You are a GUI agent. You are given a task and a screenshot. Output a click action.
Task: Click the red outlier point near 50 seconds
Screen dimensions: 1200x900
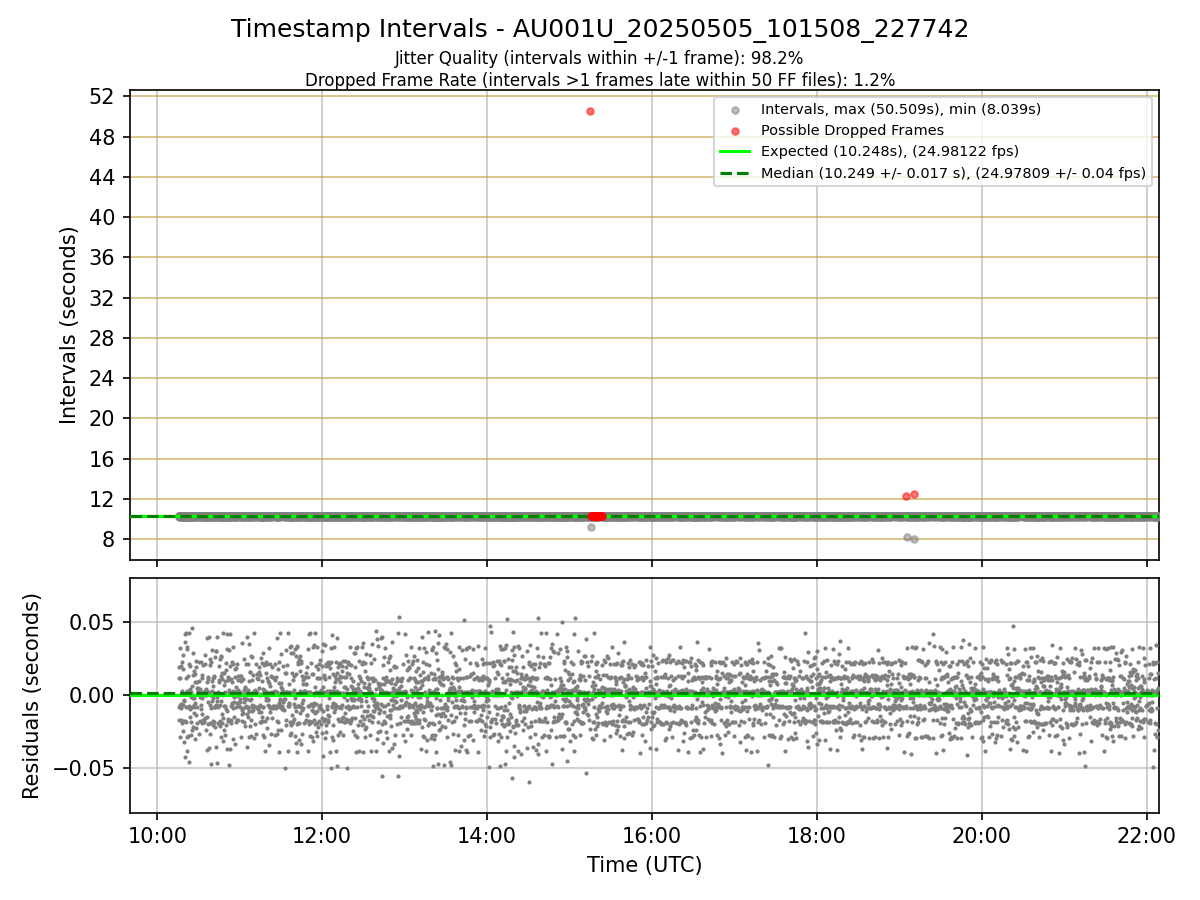[x=590, y=111]
